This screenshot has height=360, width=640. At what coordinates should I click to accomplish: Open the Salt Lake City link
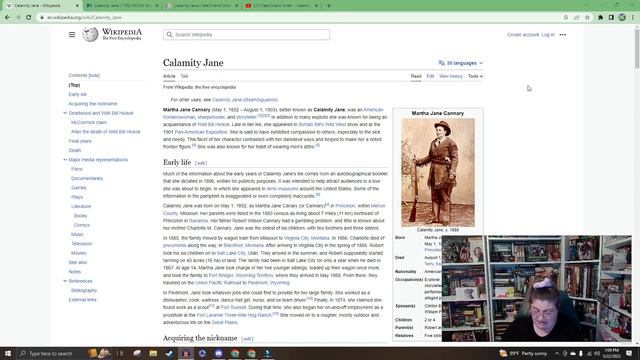(x=231, y=253)
